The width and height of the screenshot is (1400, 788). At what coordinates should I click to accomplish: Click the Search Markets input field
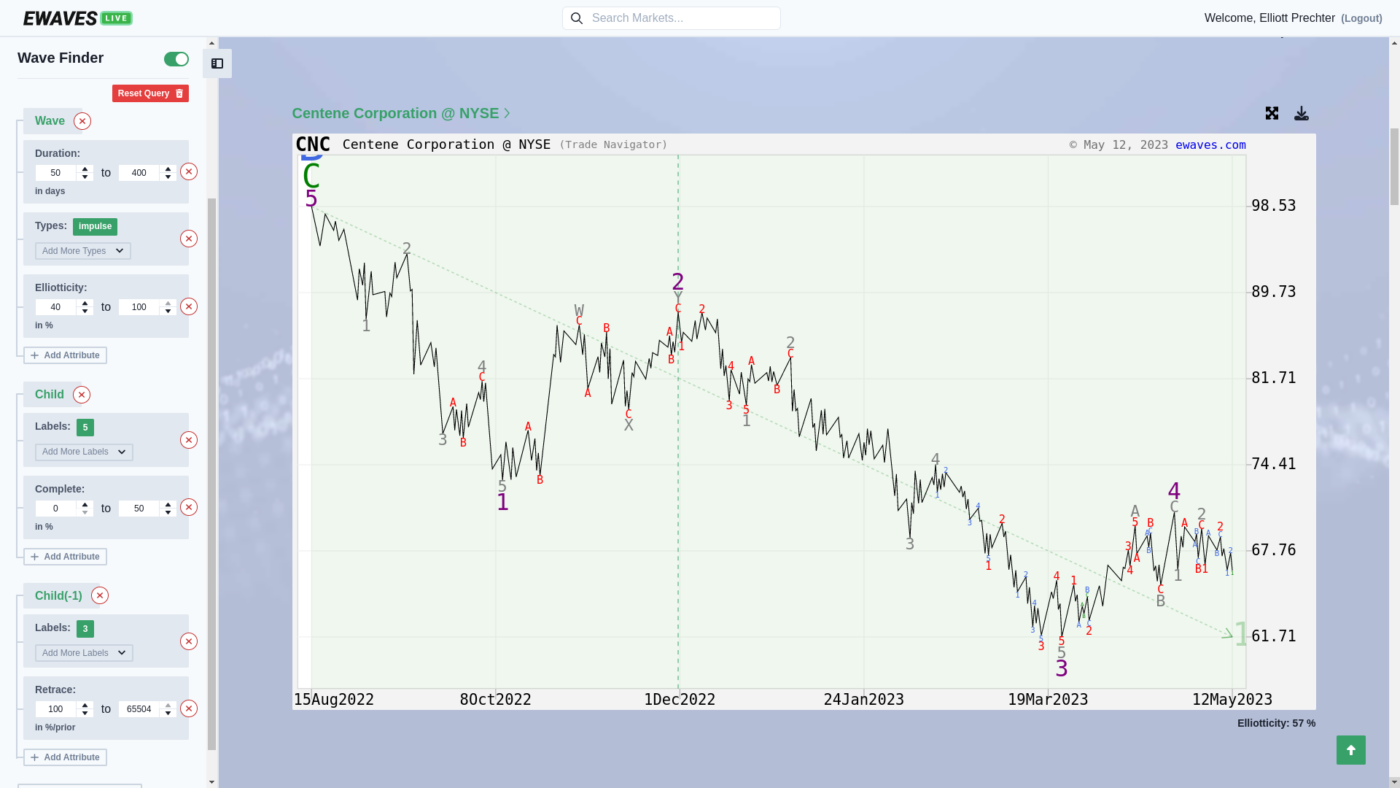point(680,18)
